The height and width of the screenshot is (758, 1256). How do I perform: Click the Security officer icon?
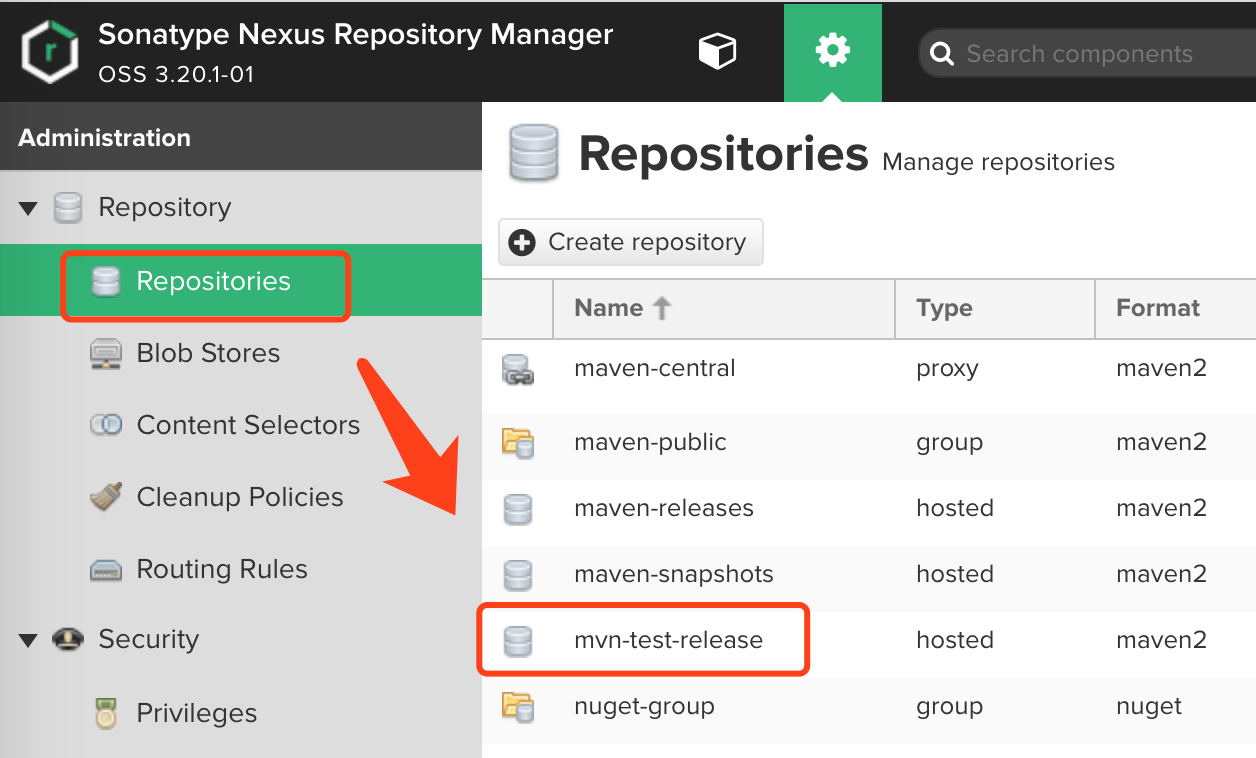[x=68, y=639]
